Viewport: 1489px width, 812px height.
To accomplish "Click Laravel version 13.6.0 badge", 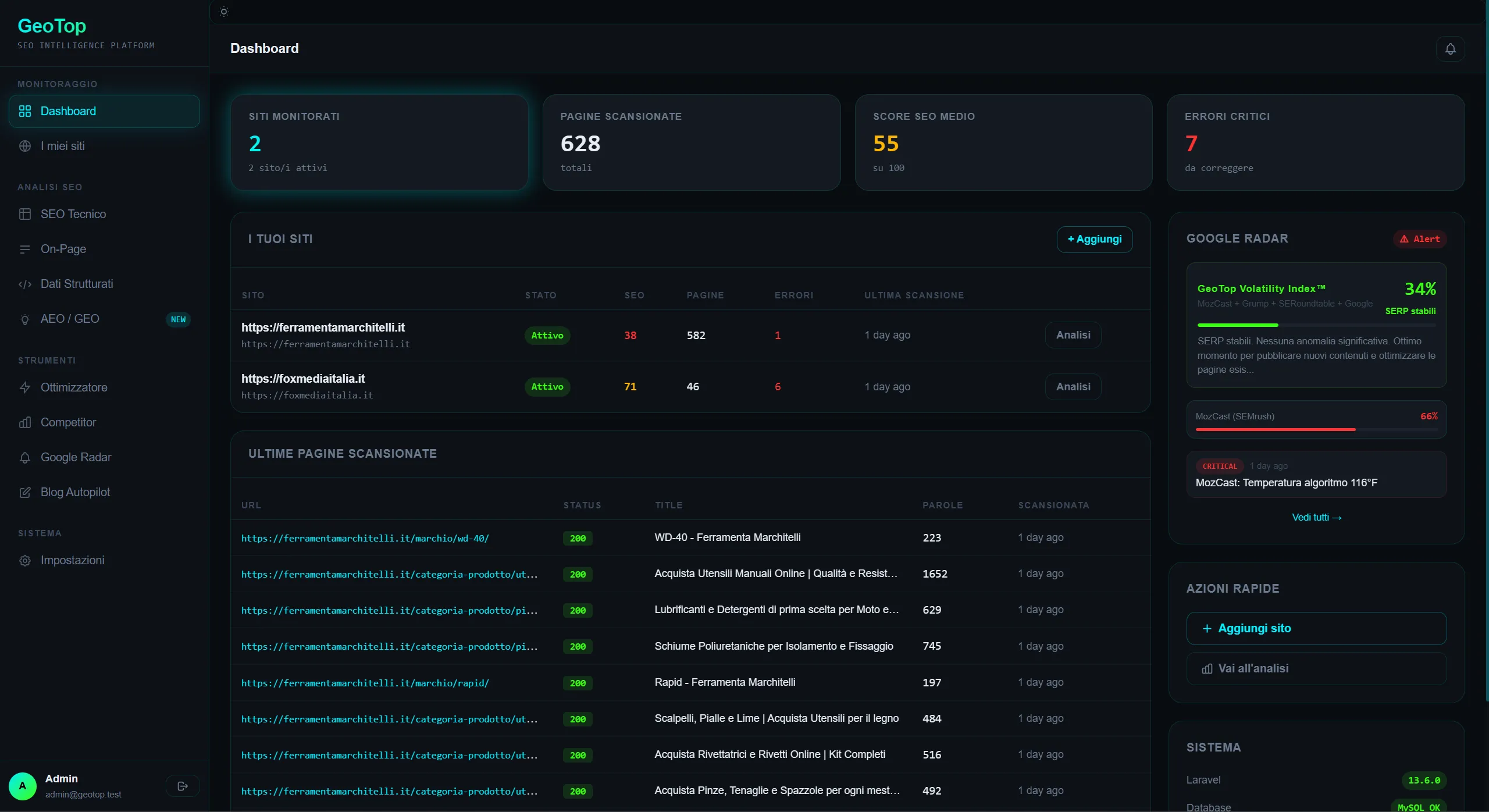I will coord(1424,781).
